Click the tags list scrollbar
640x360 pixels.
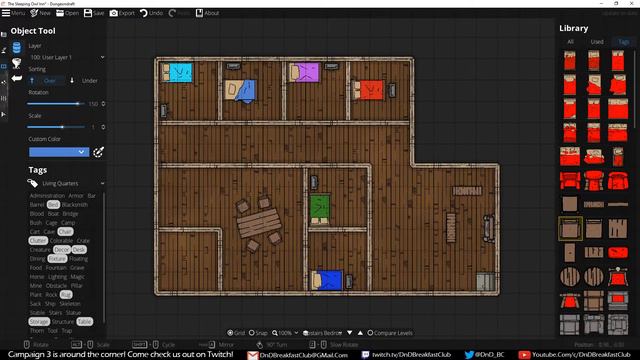pyautogui.click(x=104, y=257)
